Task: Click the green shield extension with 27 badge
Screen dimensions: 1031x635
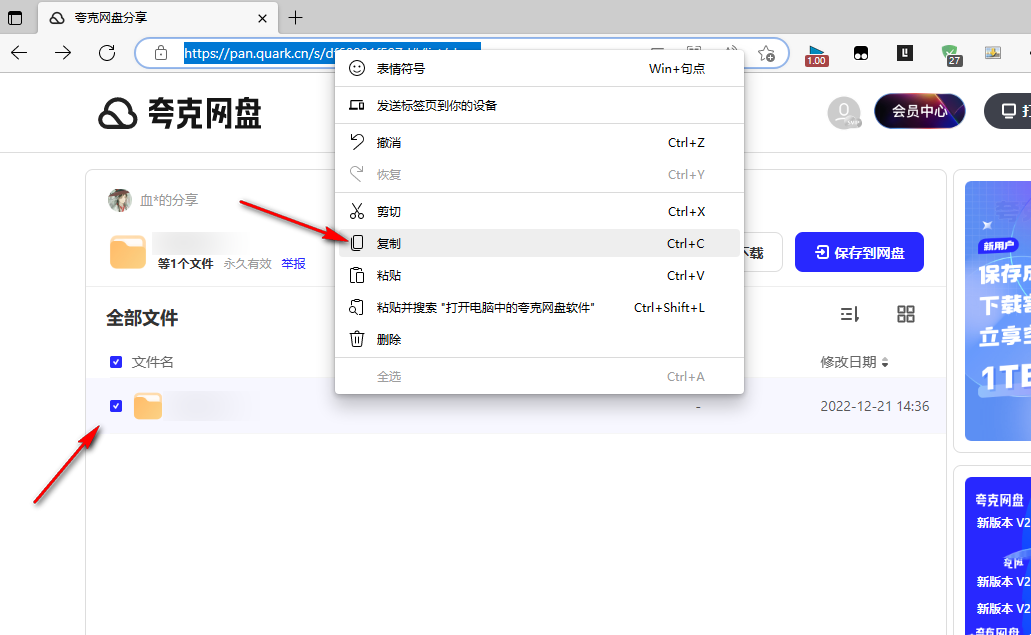Action: (x=951, y=55)
